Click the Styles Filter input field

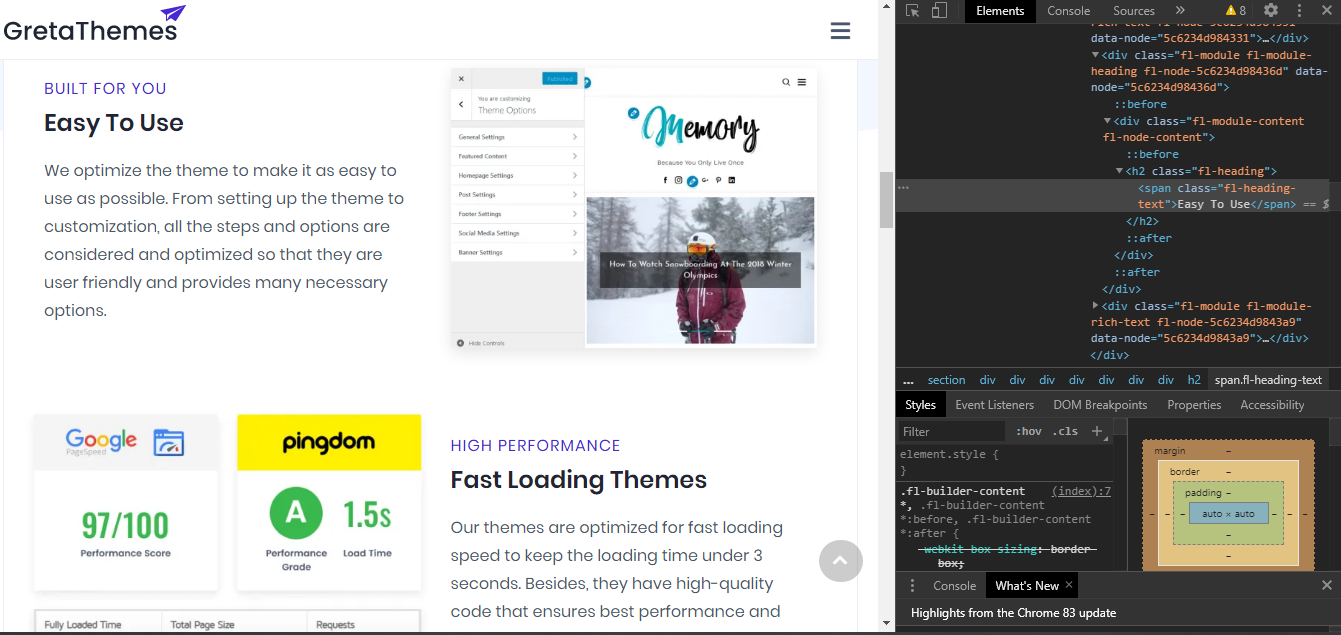pos(952,432)
